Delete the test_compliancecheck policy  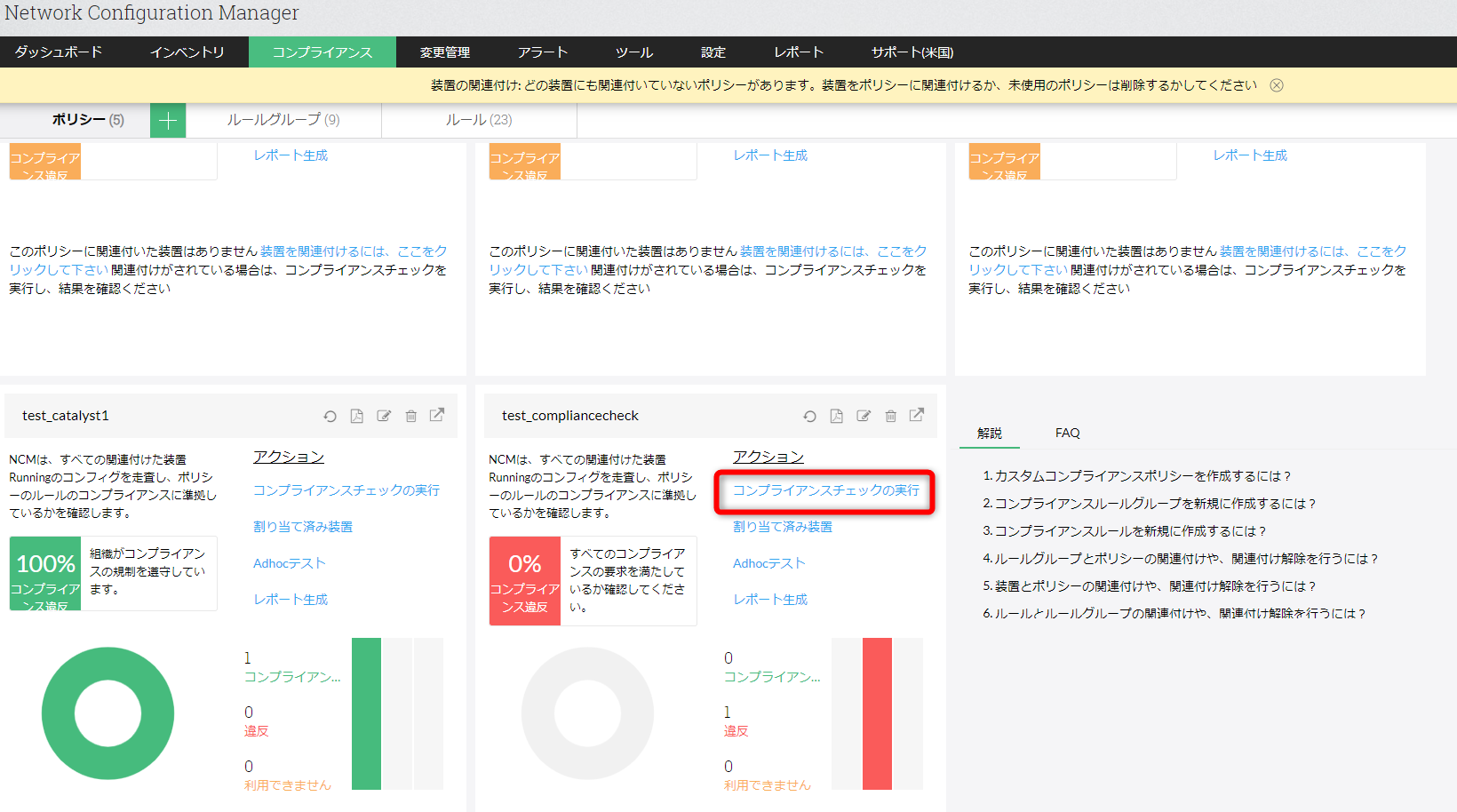(891, 416)
